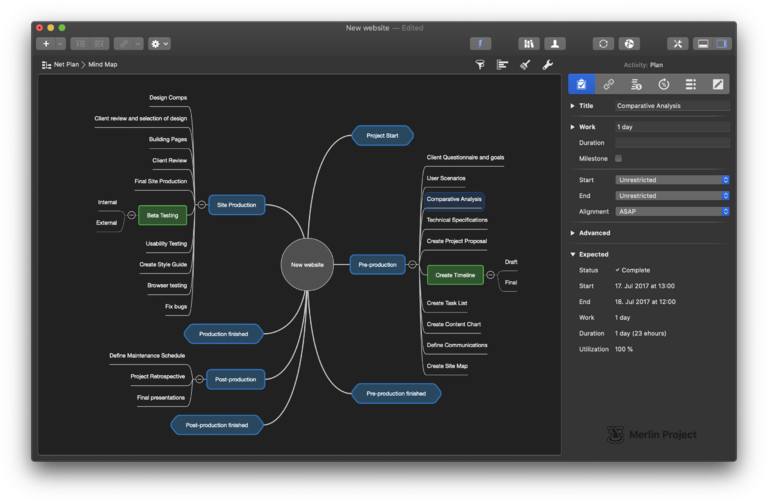Select the 'New website' central node
The width and height of the screenshot is (768, 503).
tap(307, 264)
